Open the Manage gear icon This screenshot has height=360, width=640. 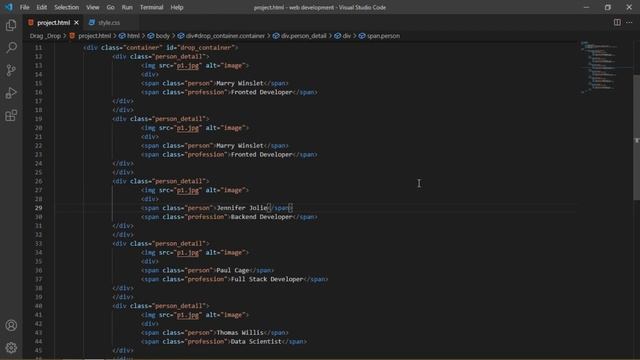[x=11, y=347]
